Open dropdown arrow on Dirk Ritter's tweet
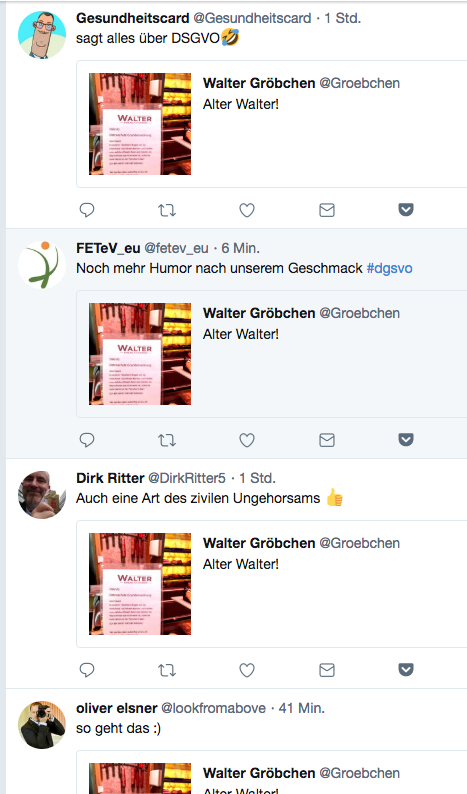Screen dimensions: 467x794 pos(406,669)
